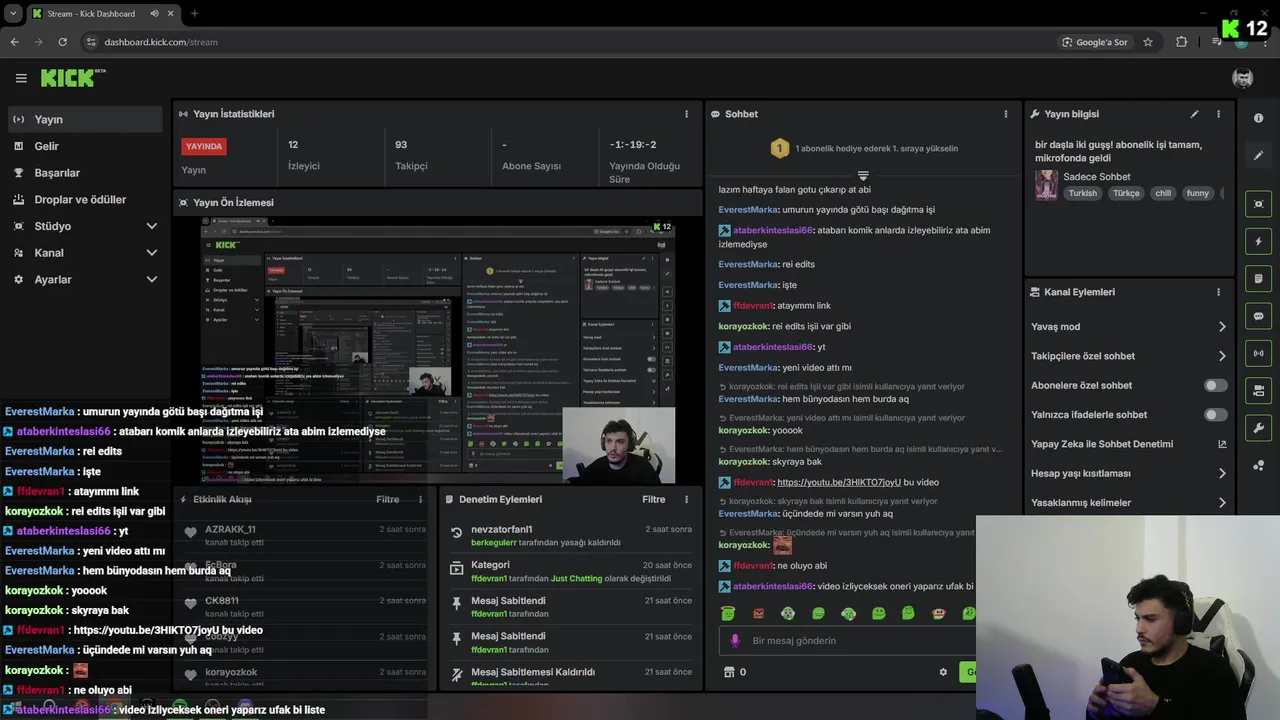Reload the page with the browser refresh button
Viewport: 1280px width, 720px height.
coord(62,42)
